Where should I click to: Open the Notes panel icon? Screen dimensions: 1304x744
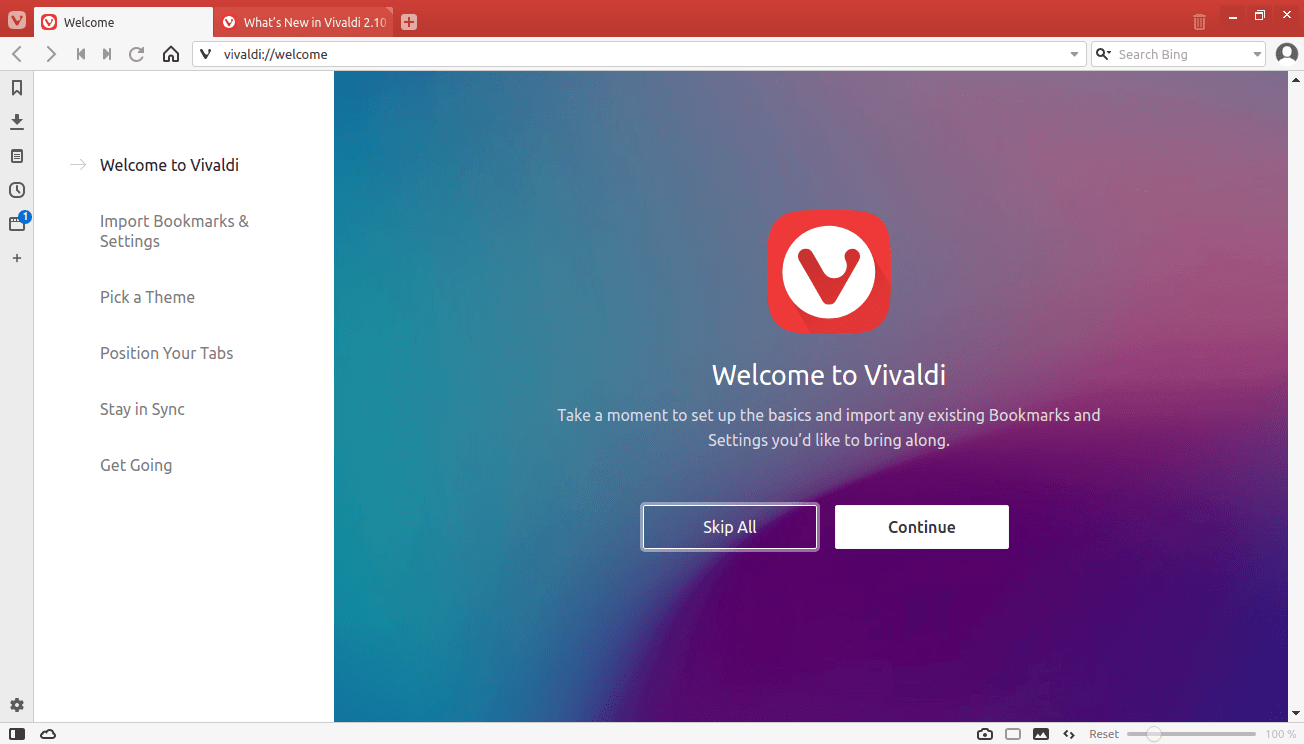coord(17,156)
